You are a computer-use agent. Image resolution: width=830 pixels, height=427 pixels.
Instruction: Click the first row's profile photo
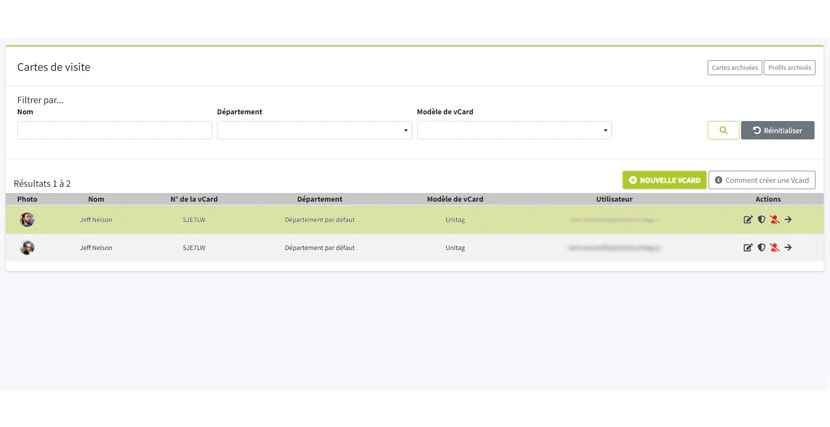(27, 220)
